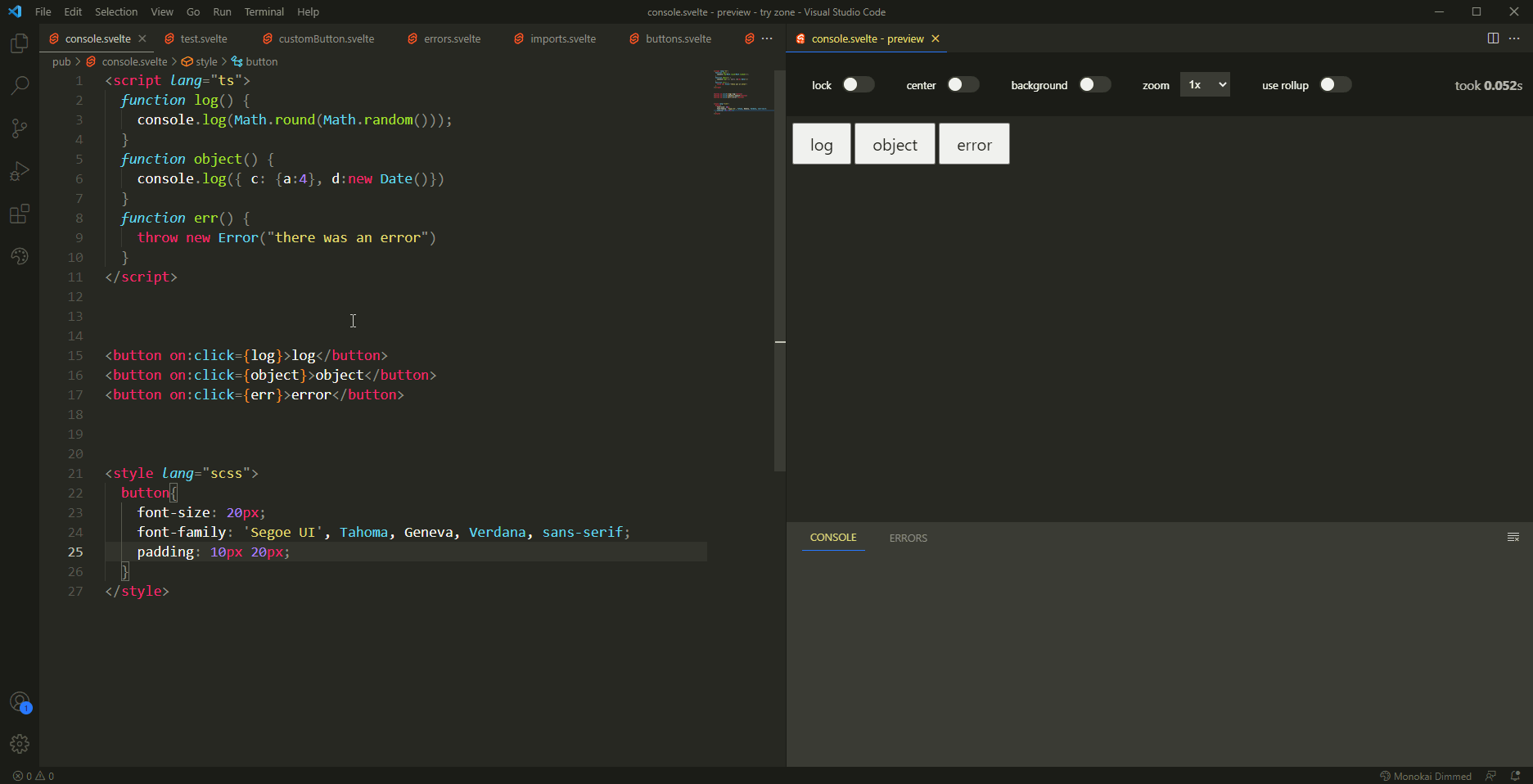Clear the console output list icon

tap(1513, 538)
